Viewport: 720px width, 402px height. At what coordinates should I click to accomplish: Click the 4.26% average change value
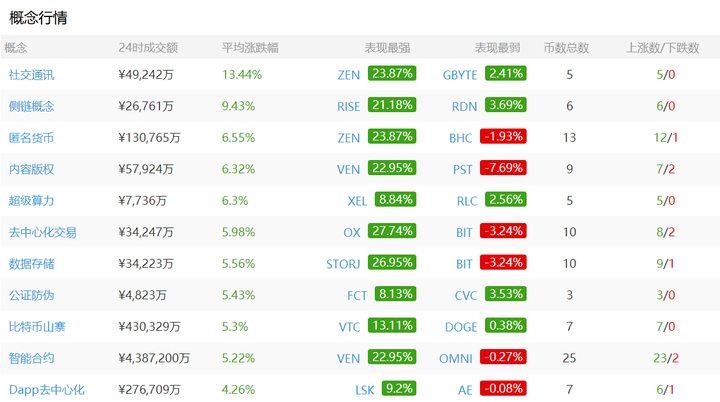(238, 390)
